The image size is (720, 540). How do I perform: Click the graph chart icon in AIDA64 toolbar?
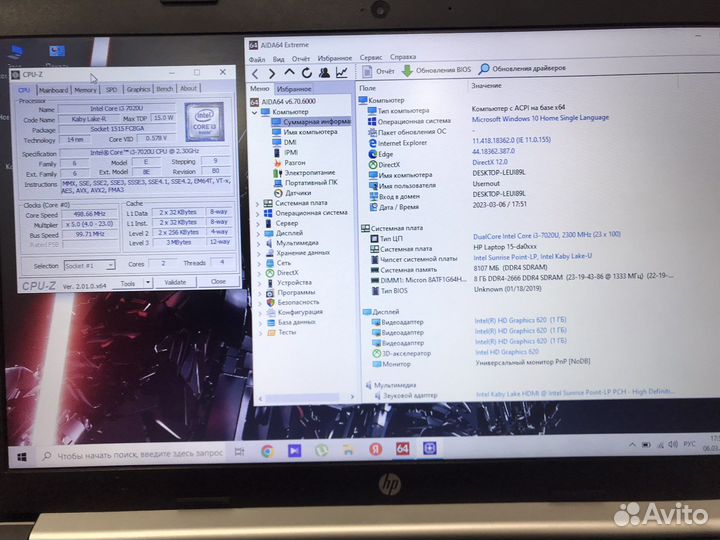[x=342, y=73]
